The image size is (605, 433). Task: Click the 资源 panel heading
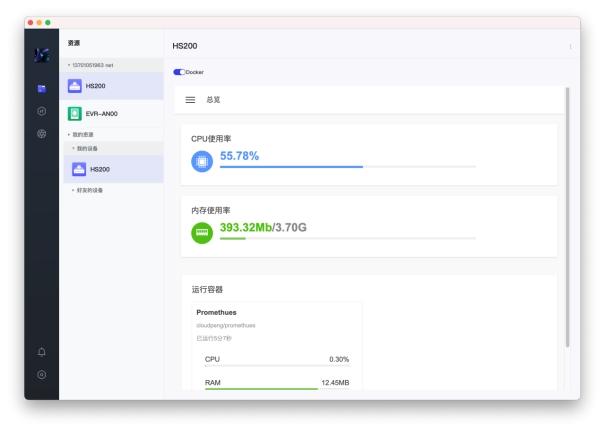[x=74, y=43]
